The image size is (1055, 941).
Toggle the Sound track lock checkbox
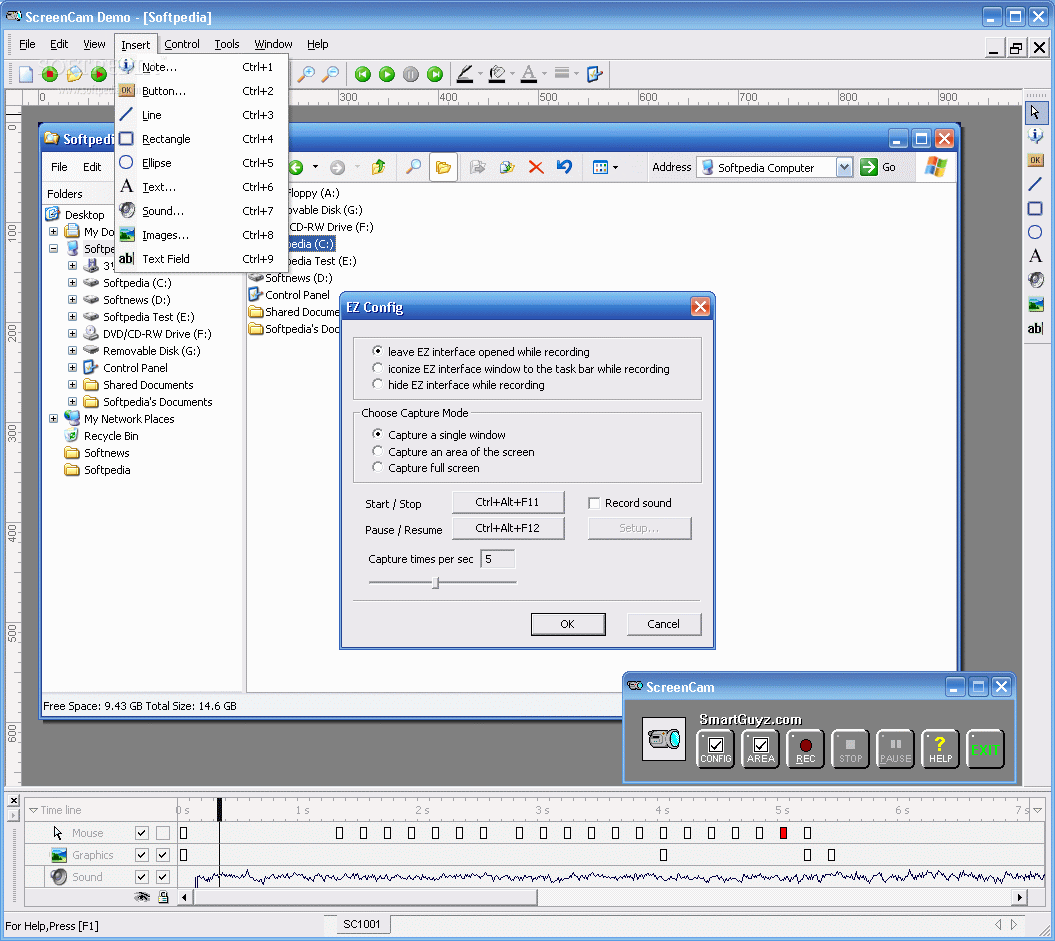(x=163, y=877)
